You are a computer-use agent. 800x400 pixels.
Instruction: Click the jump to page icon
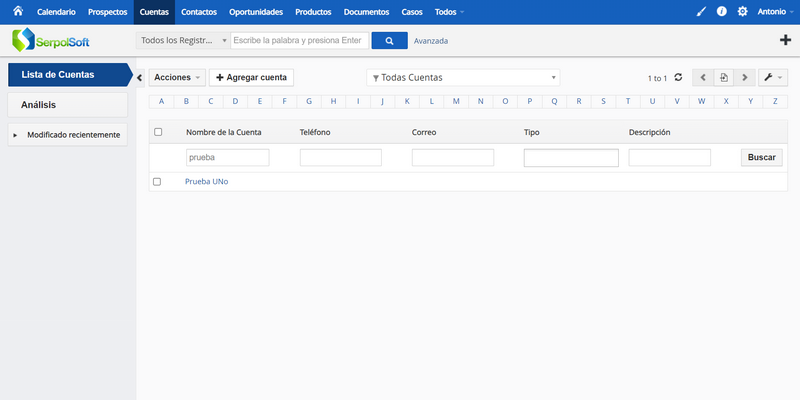tap(723, 78)
